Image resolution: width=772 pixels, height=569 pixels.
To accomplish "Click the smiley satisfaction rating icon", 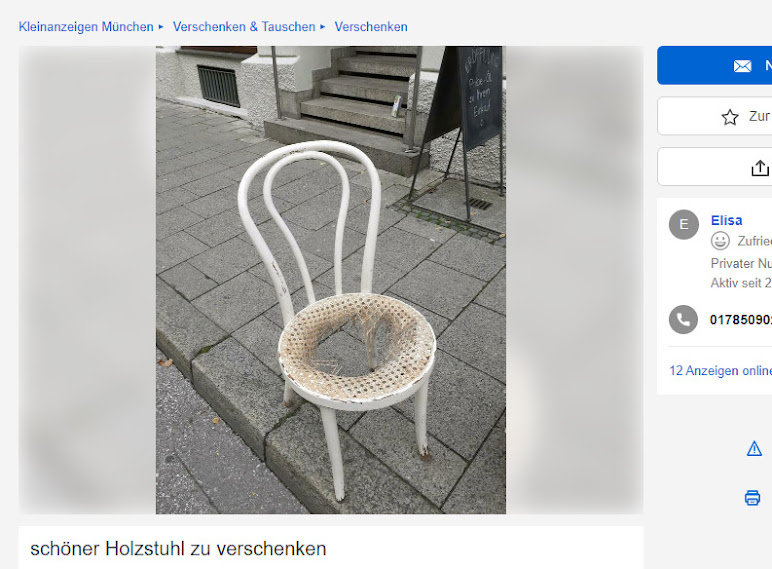I will pyautogui.click(x=720, y=241).
